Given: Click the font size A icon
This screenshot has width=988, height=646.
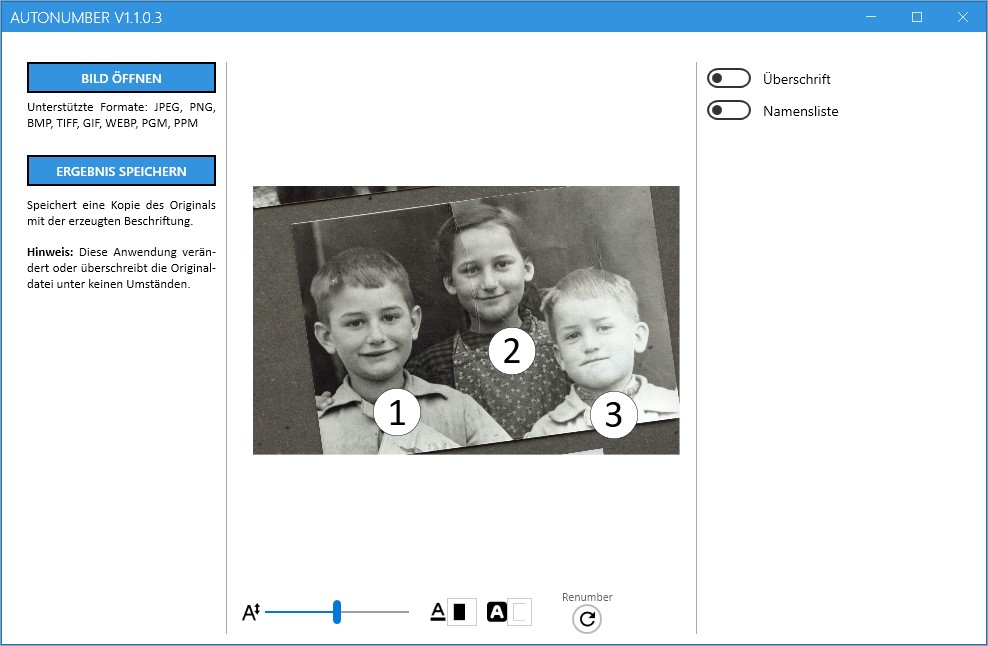Looking at the screenshot, I should [251, 612].
